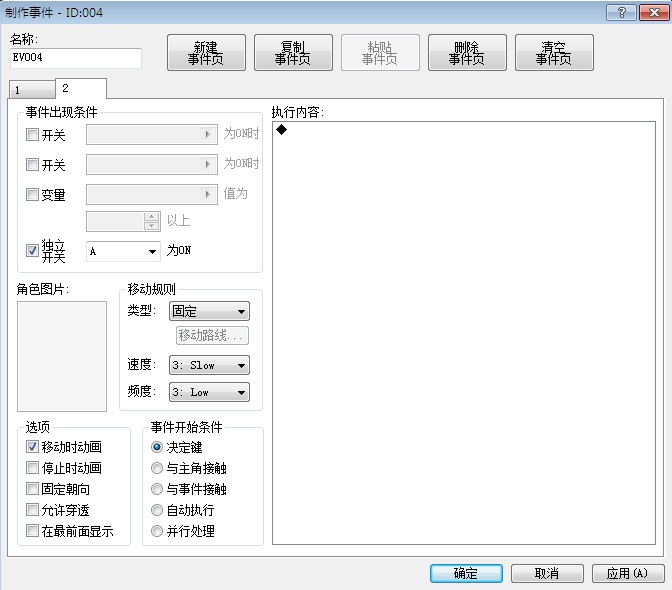Uncheck the 独立开关 checkbox
The width and height of the screenshot is (672, 590).
(x=32, y=251)
